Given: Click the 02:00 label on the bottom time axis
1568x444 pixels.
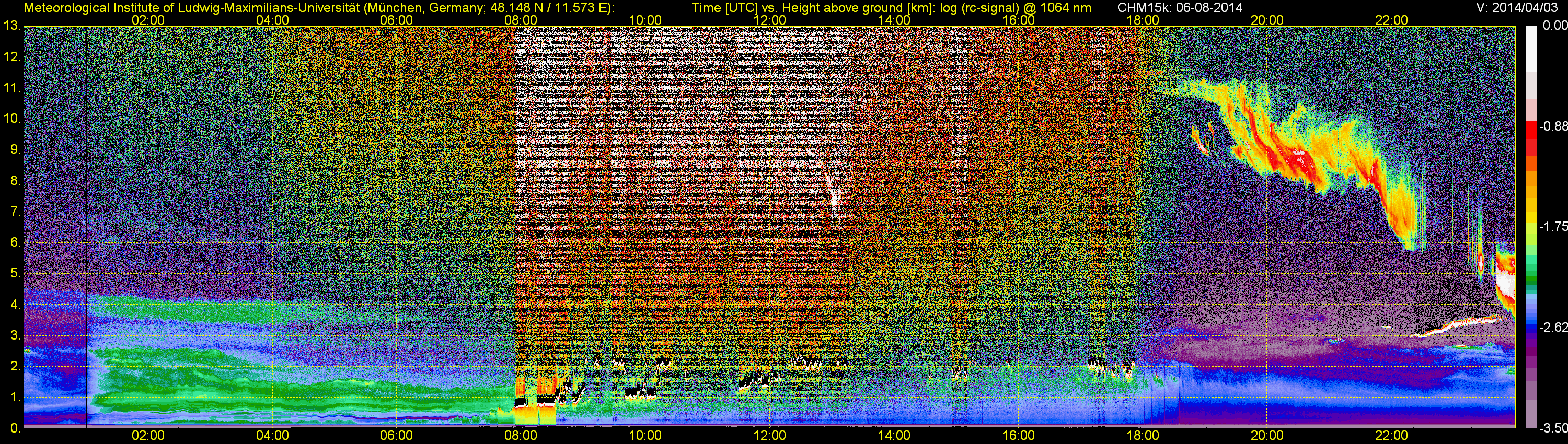Looking at the screenshot, I should click(148, 436).
